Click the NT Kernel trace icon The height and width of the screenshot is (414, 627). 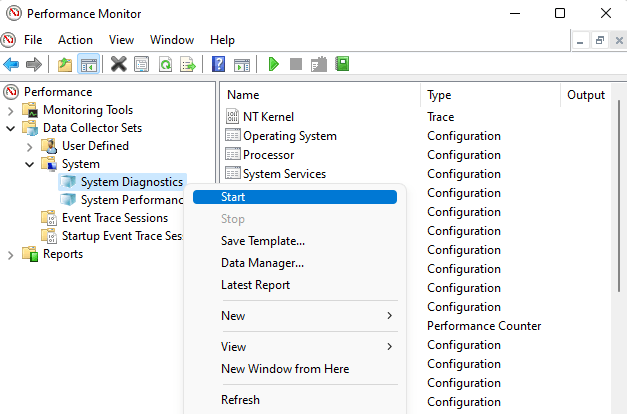point(233,116)
